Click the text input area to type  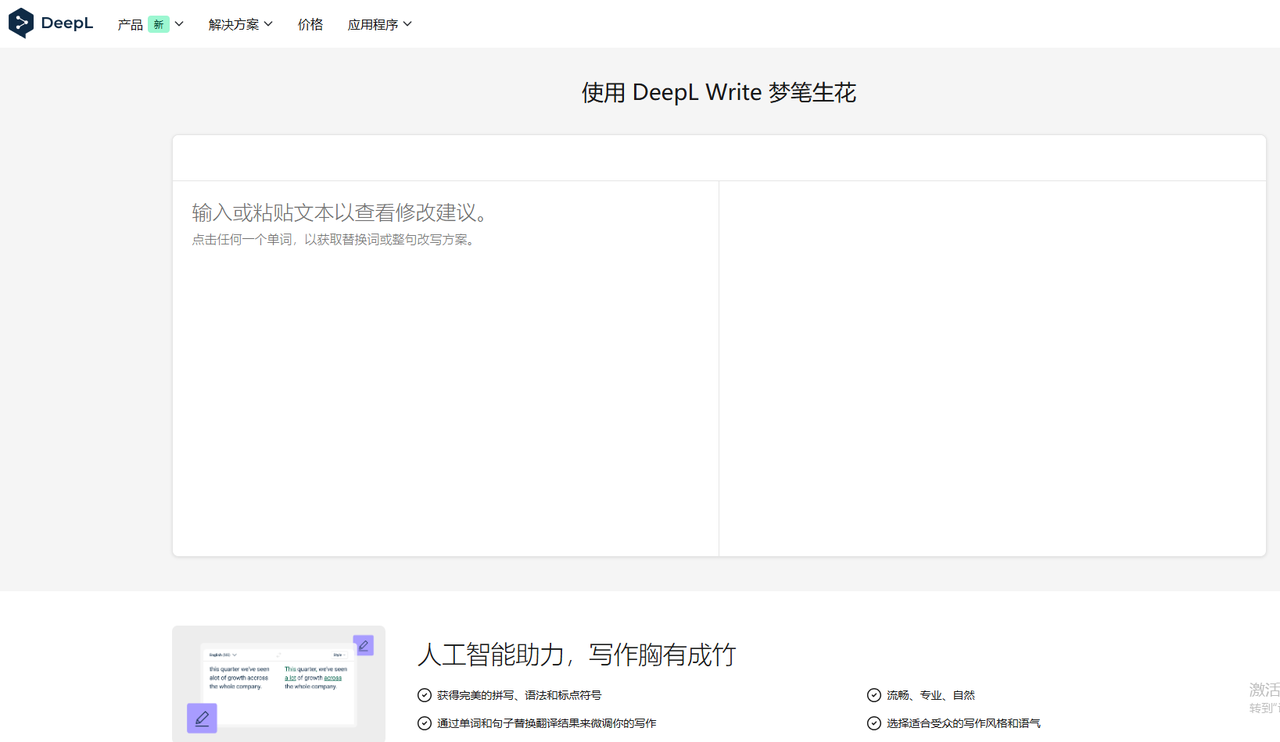coord(445,368)
